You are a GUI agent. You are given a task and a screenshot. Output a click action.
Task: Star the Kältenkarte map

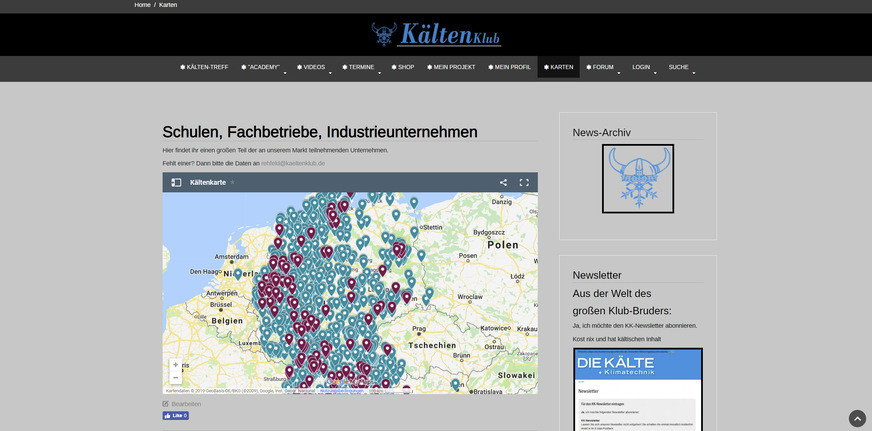pyautogui.click(x=233, y=183)
